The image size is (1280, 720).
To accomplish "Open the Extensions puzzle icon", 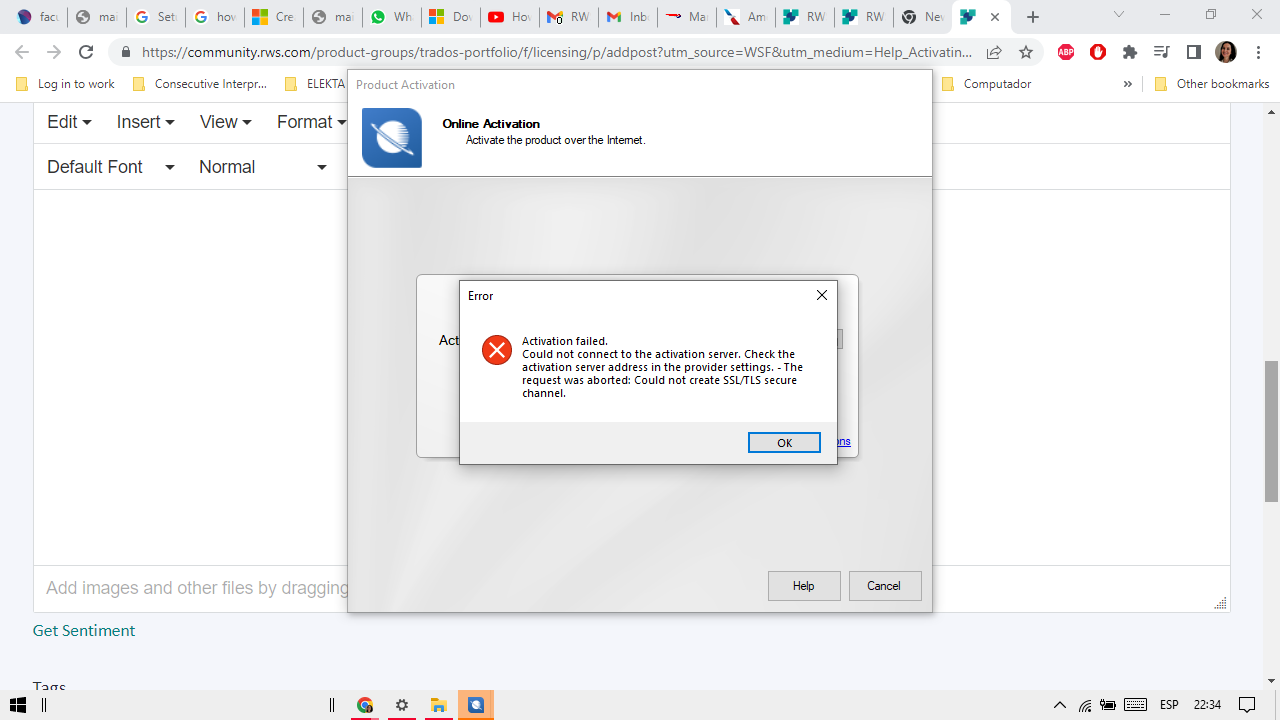I will pos(1129,50).
